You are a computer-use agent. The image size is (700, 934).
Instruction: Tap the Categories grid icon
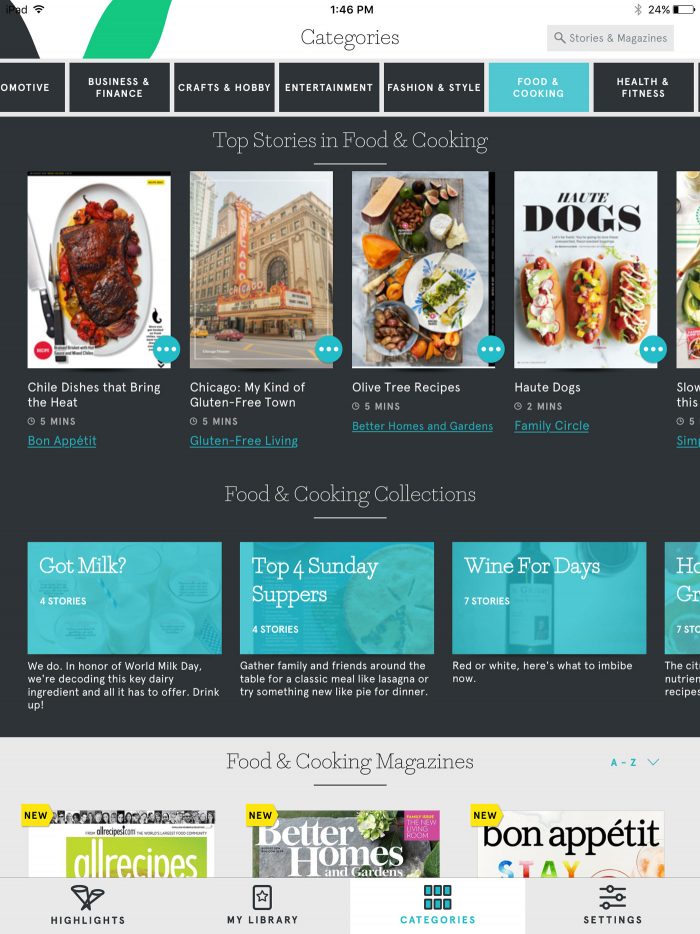(x=437, y=897)
